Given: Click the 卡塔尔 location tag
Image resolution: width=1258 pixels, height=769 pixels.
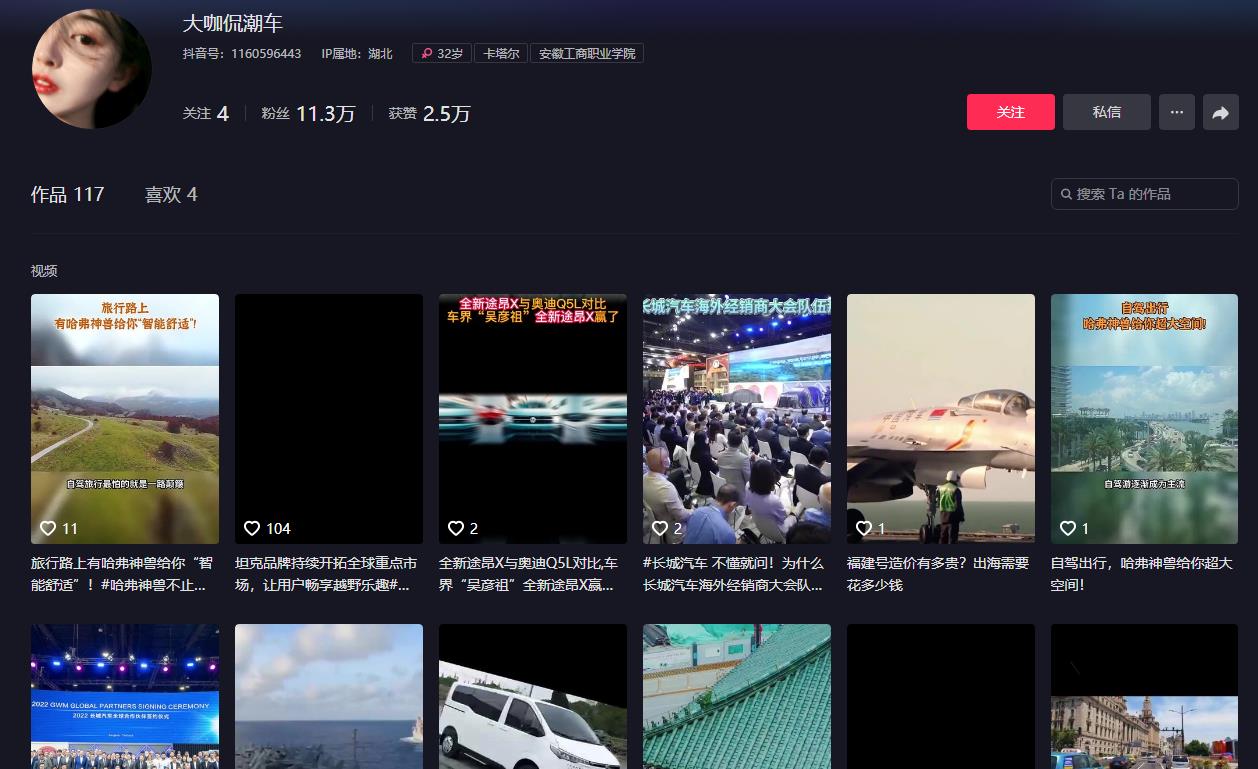Looking at the screenshot, I should point(501,53).
